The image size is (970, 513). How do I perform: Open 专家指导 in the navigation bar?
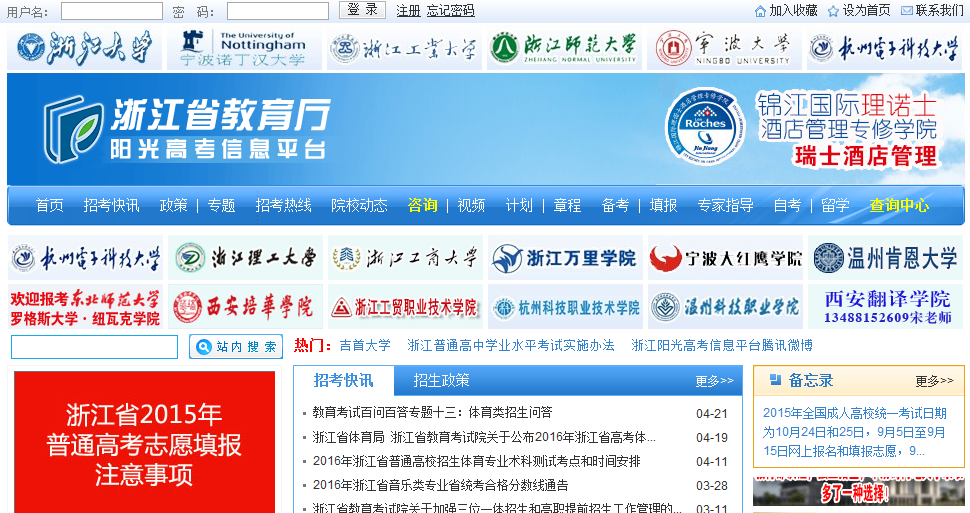point(726,205)
